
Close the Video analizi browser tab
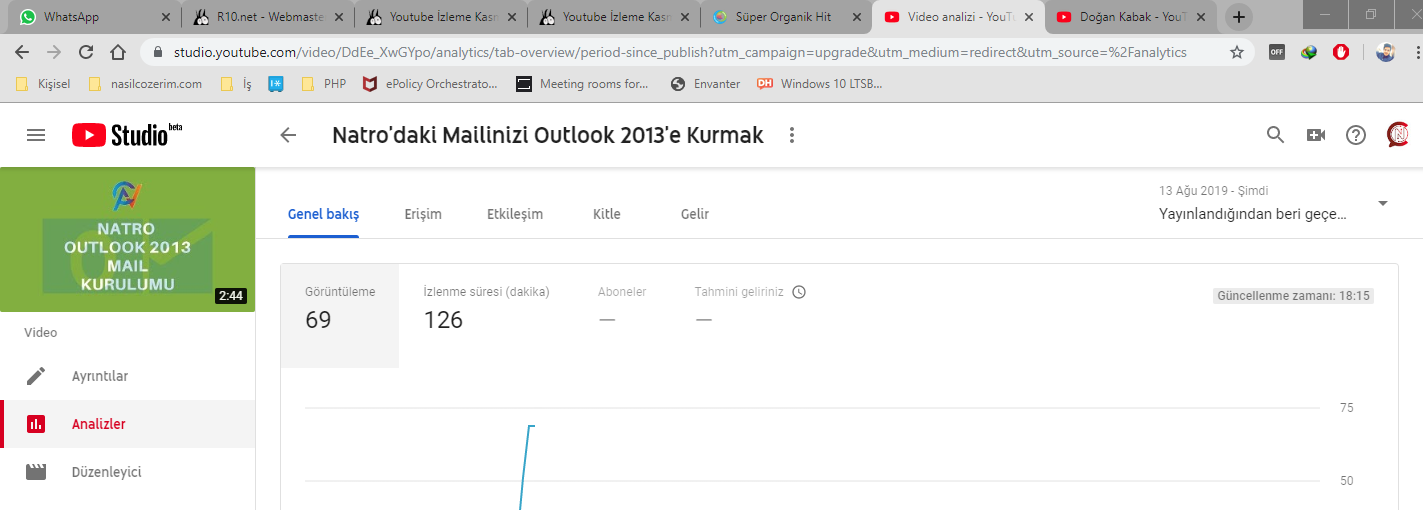[1029, 17]
